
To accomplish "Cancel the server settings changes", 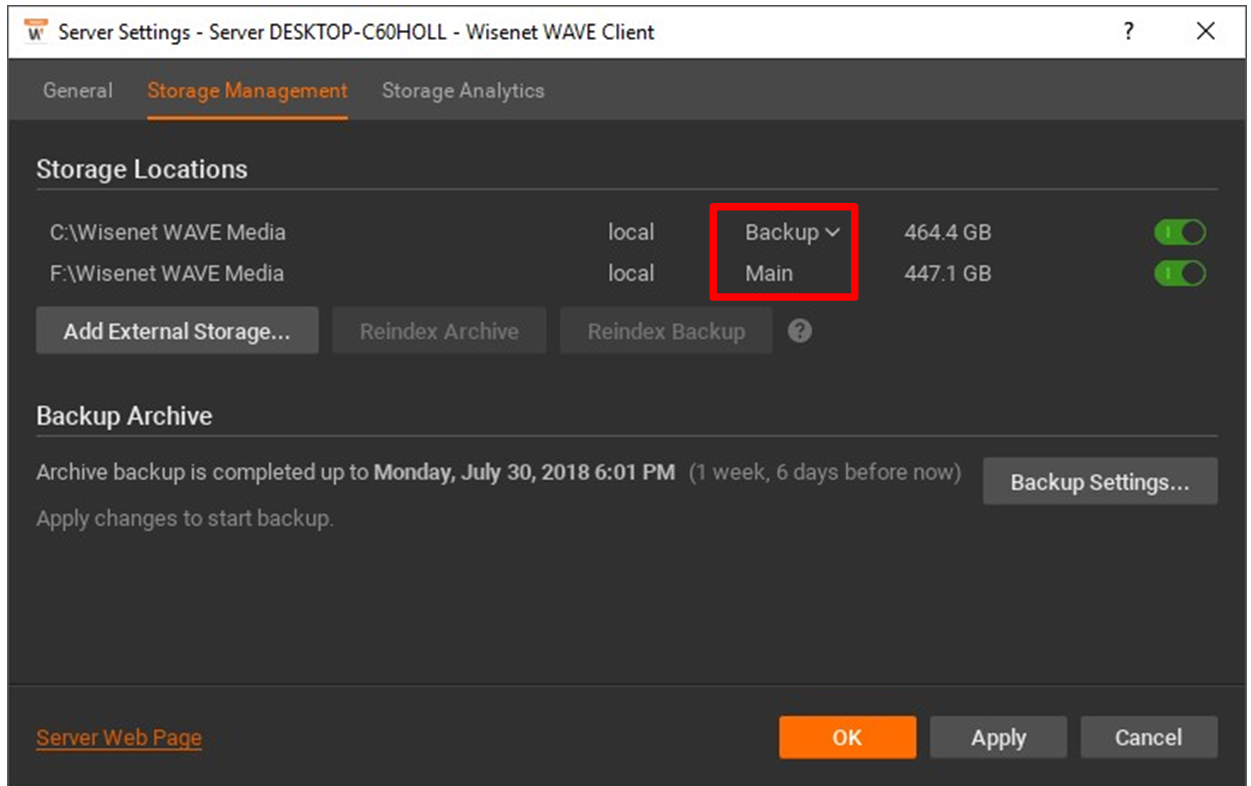I will (x=1149, y=737).
